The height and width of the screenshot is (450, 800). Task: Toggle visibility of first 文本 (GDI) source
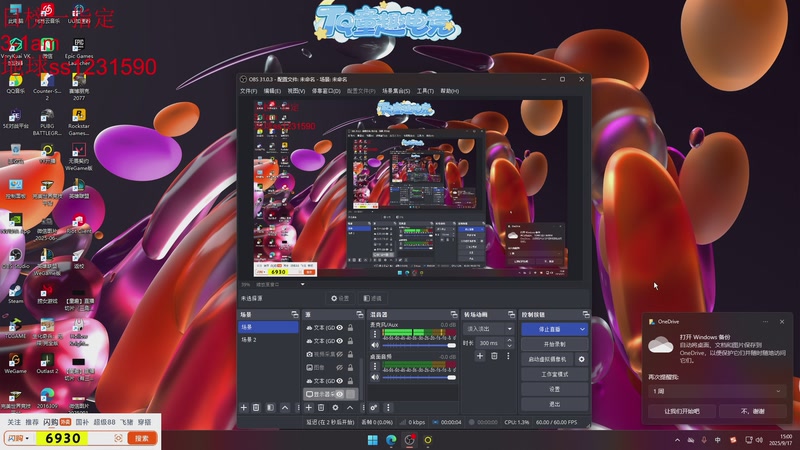[x=340, y=328]
